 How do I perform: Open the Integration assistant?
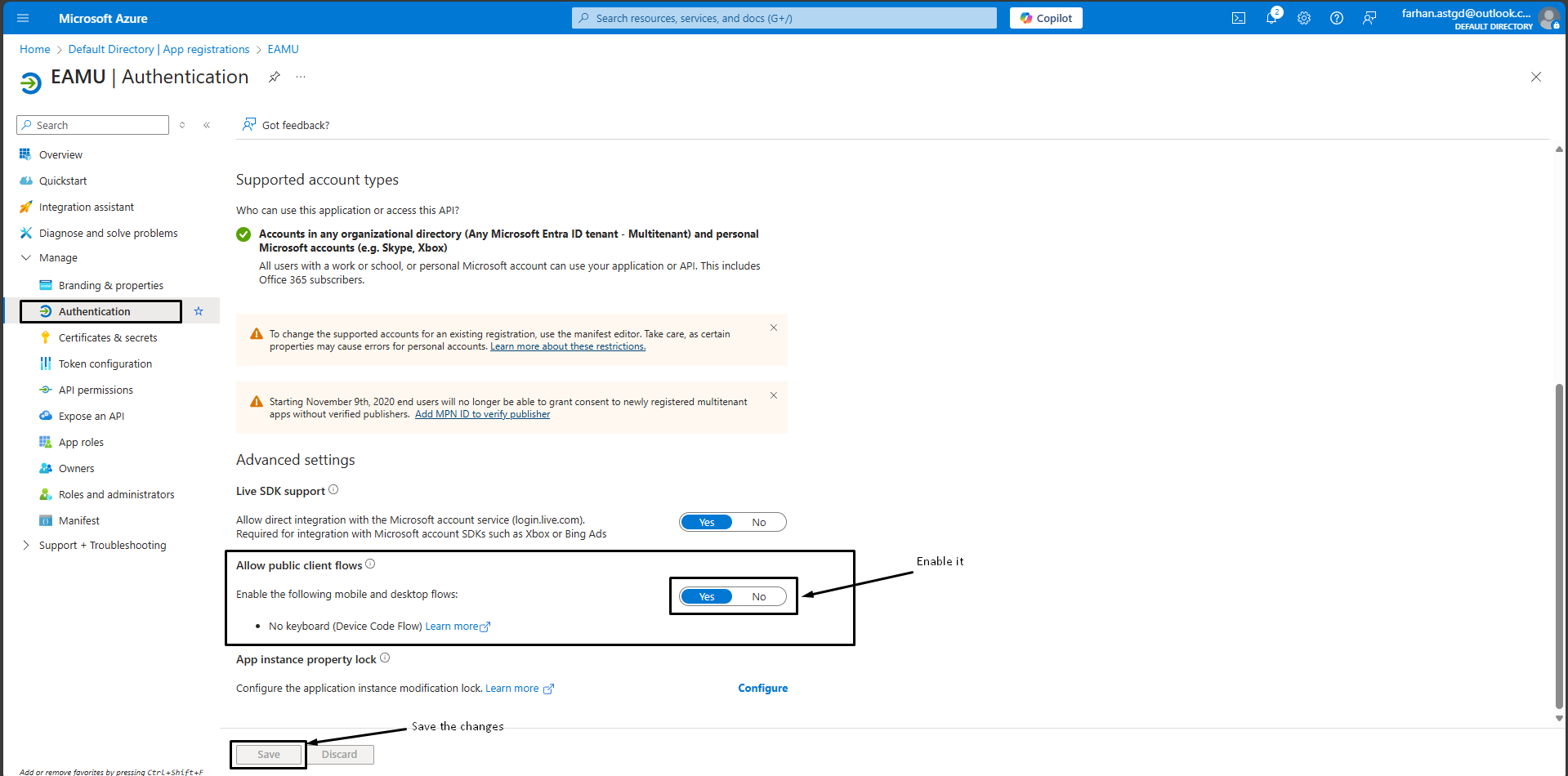(x=85, y=207)
